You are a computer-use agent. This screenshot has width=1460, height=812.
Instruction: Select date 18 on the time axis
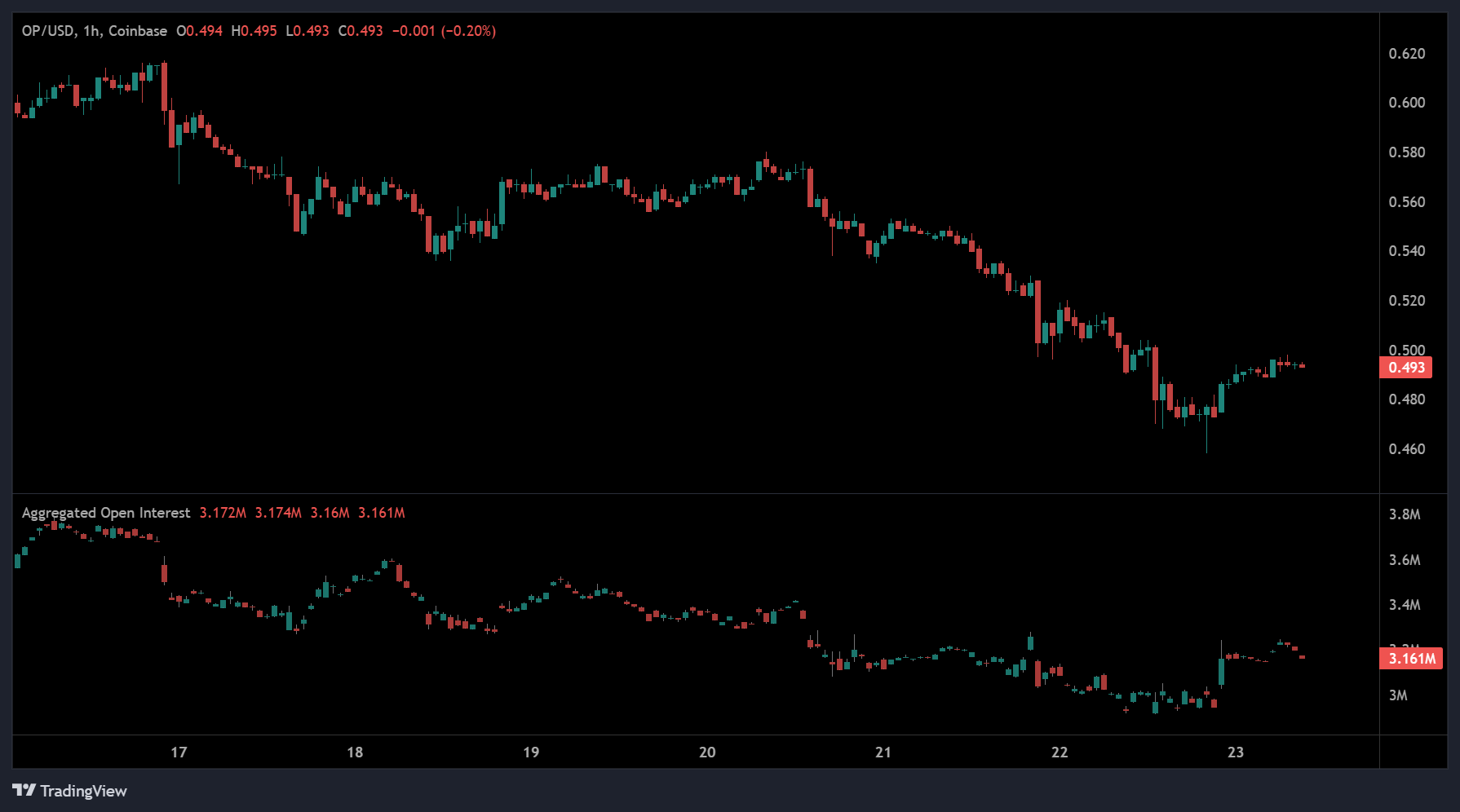[x=355, y=752]
